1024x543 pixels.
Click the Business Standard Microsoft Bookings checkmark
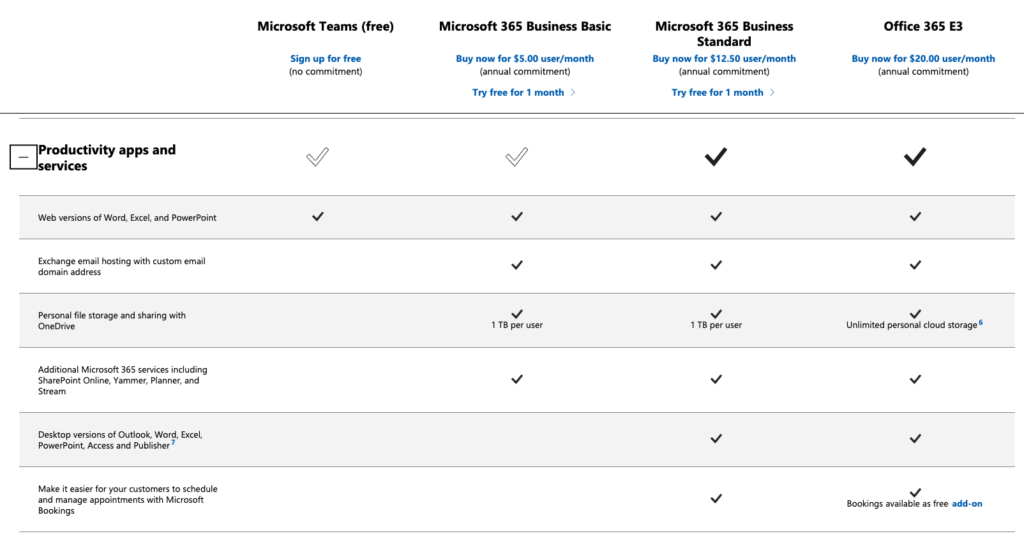(716, 499)
